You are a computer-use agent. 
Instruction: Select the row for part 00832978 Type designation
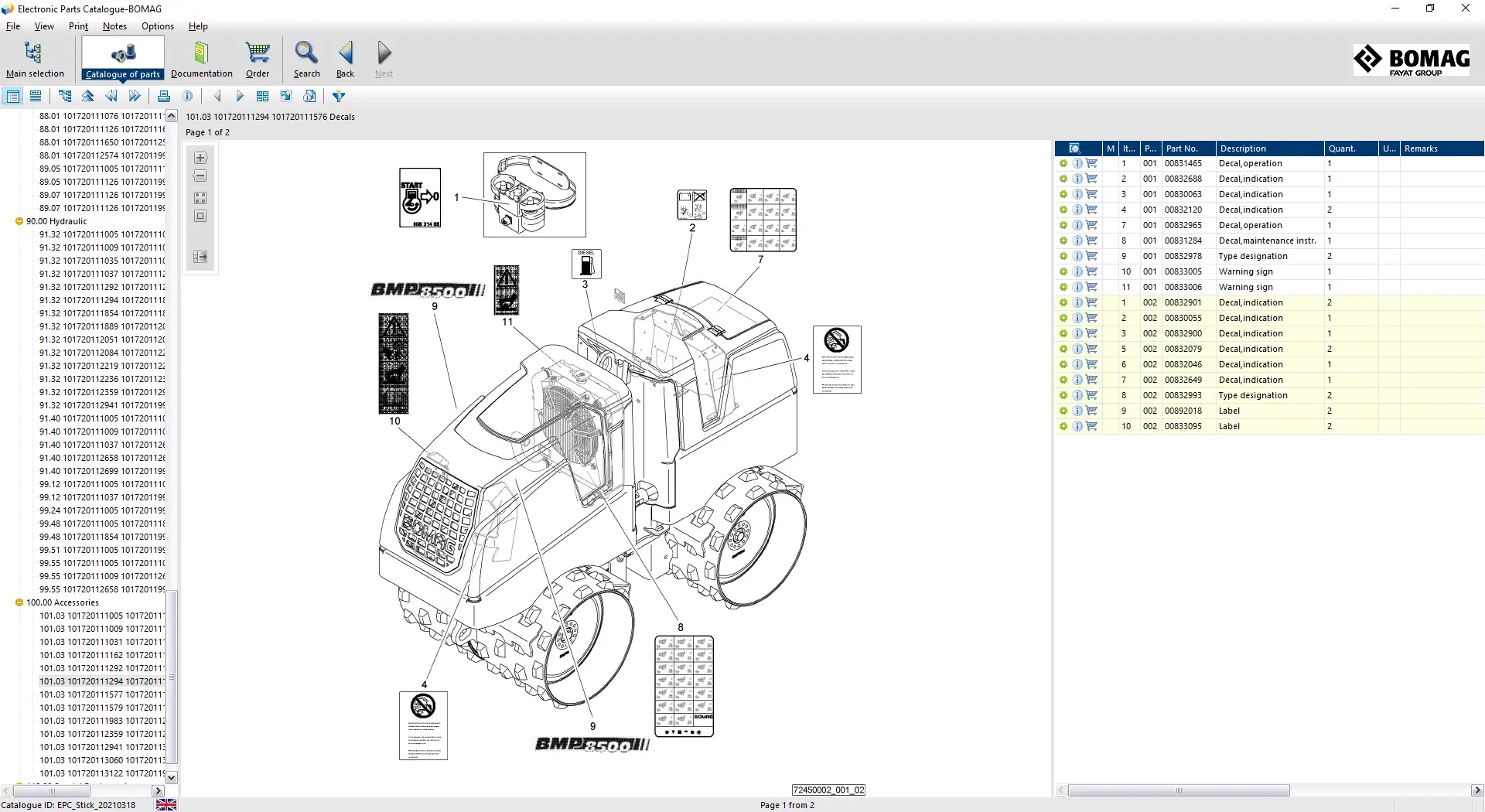pos(1268,256)
